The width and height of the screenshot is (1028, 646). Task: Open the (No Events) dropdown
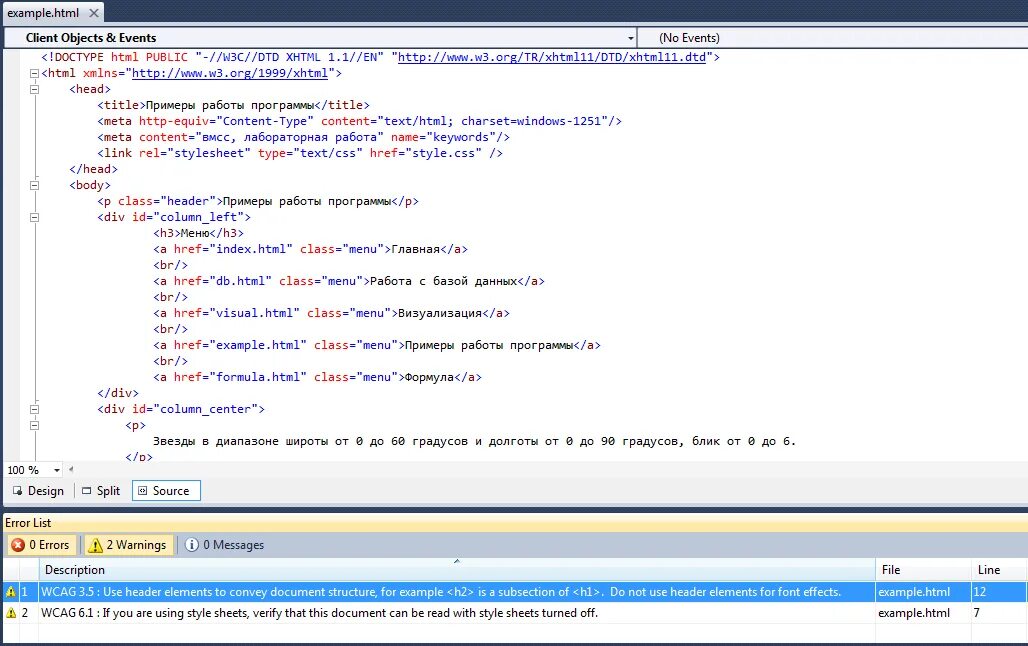click(833, 38)
